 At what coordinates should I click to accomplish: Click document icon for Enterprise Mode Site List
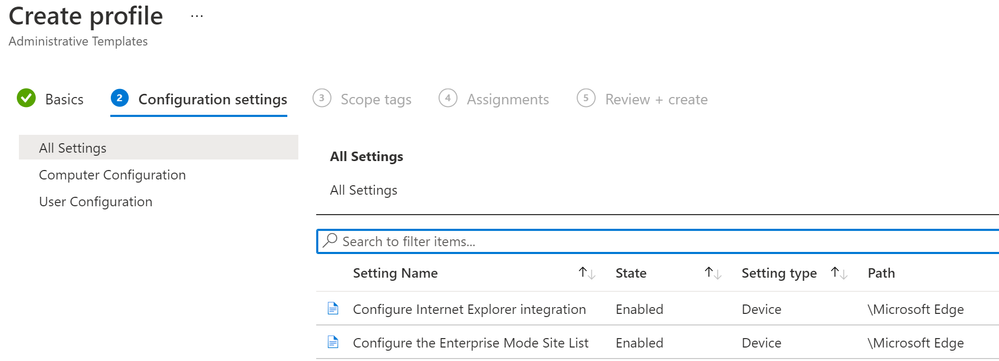pyautogui.click(x=333, y=343)
